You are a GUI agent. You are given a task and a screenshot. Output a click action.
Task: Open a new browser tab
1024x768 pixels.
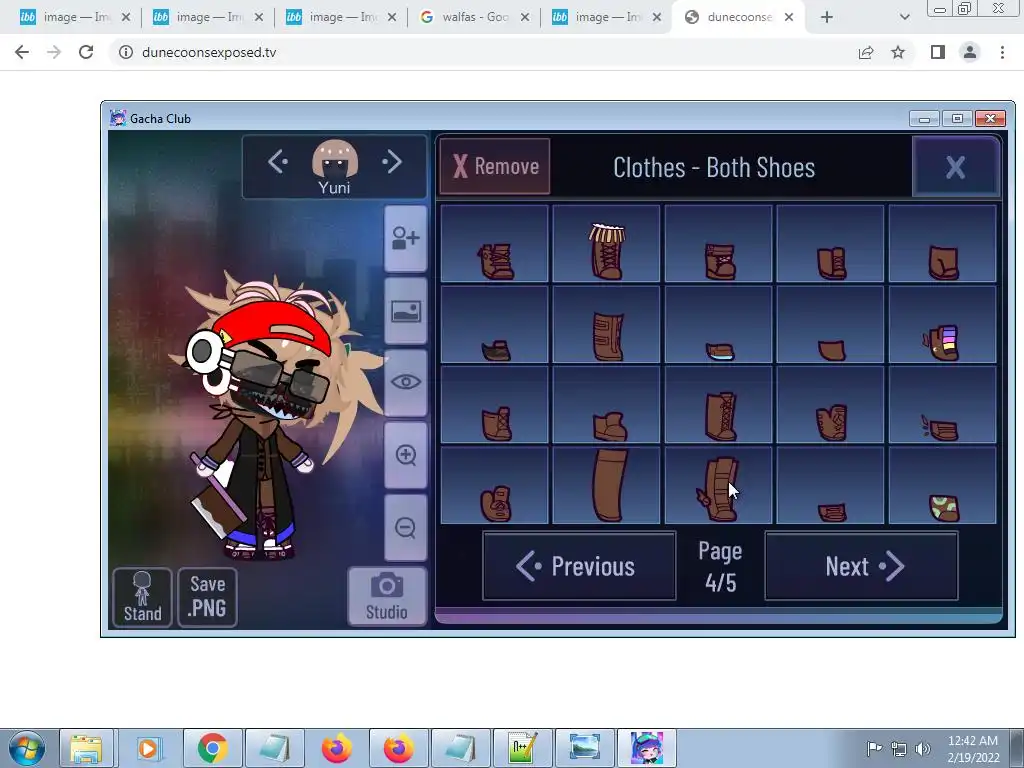(x=827, y=18)
